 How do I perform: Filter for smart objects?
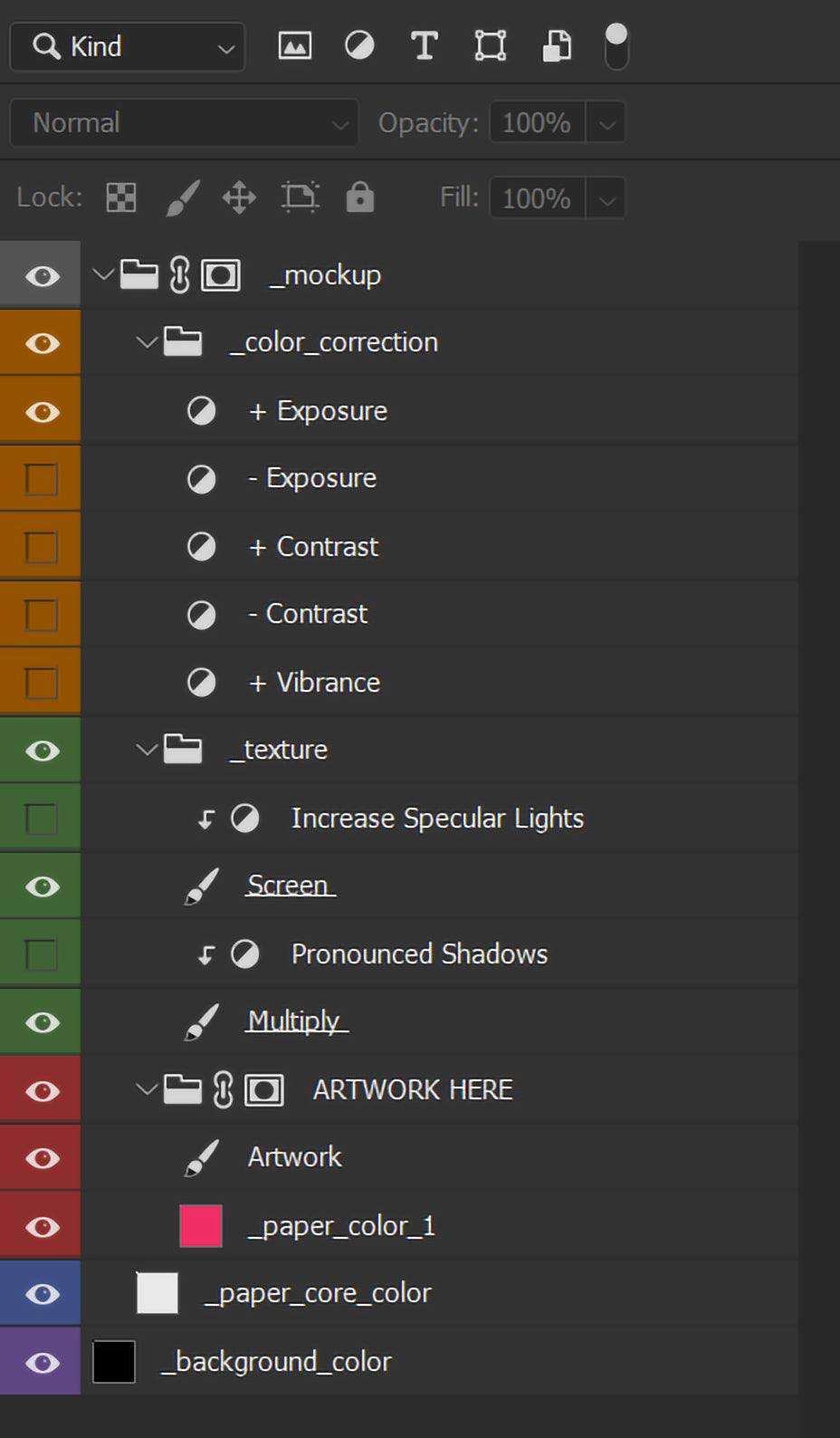pyautogui.click(x=556, y=45)
